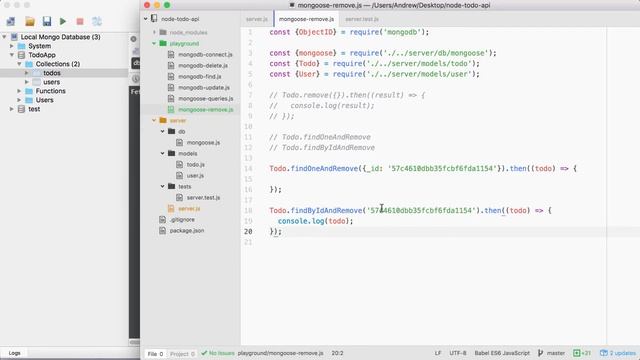640x360 pixels.
Task: Select mongoose-remove.js in tree view
Action: (x=206, y=109)
